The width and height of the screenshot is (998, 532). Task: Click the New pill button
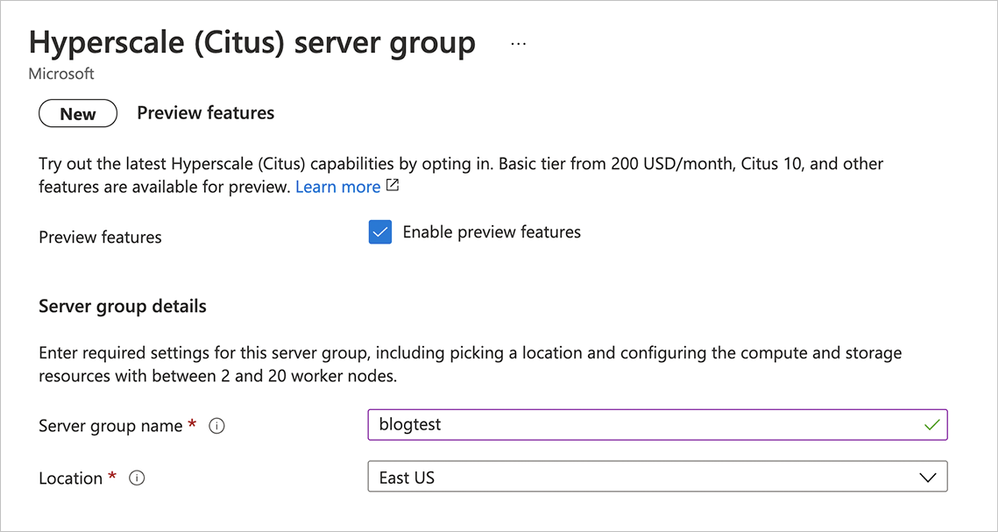click(x=78, y=114)
